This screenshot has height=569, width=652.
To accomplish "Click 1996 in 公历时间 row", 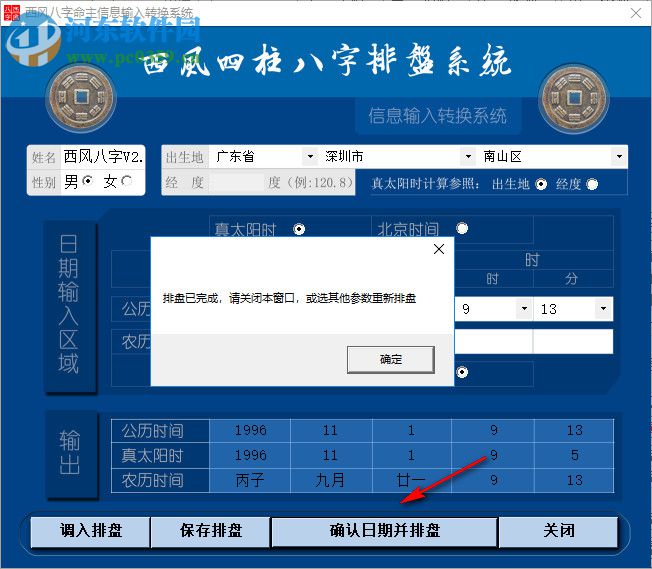I will pyautogui.click(x=250, y=430).
